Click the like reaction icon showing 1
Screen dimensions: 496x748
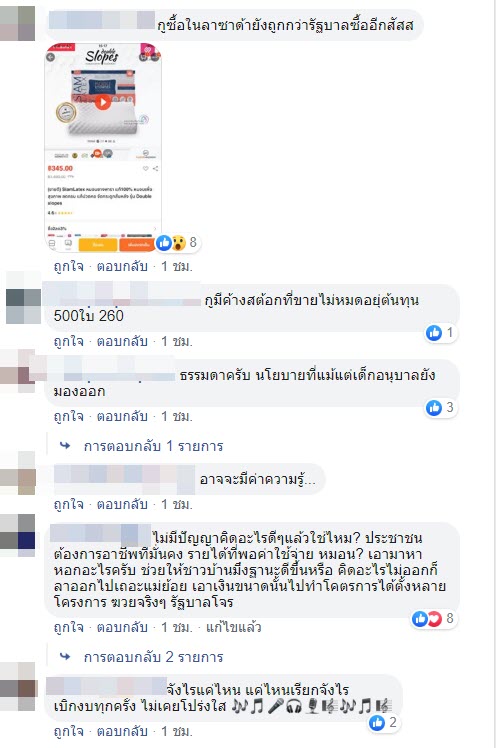point(434,332)
